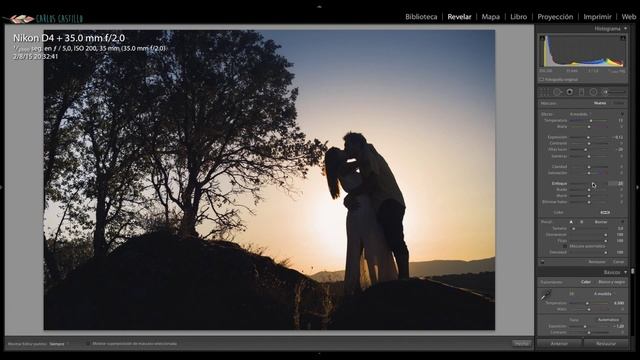Open the Proyección module
The image size is (640, 360).
point(555,17)
